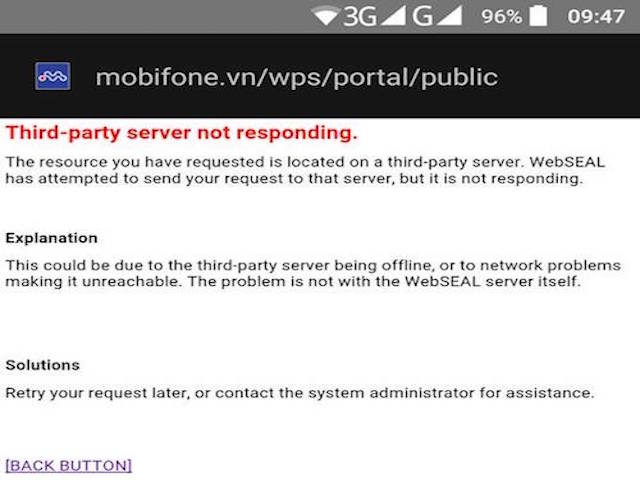Click the line starting 'This could be due to'

tap(305, 265)
